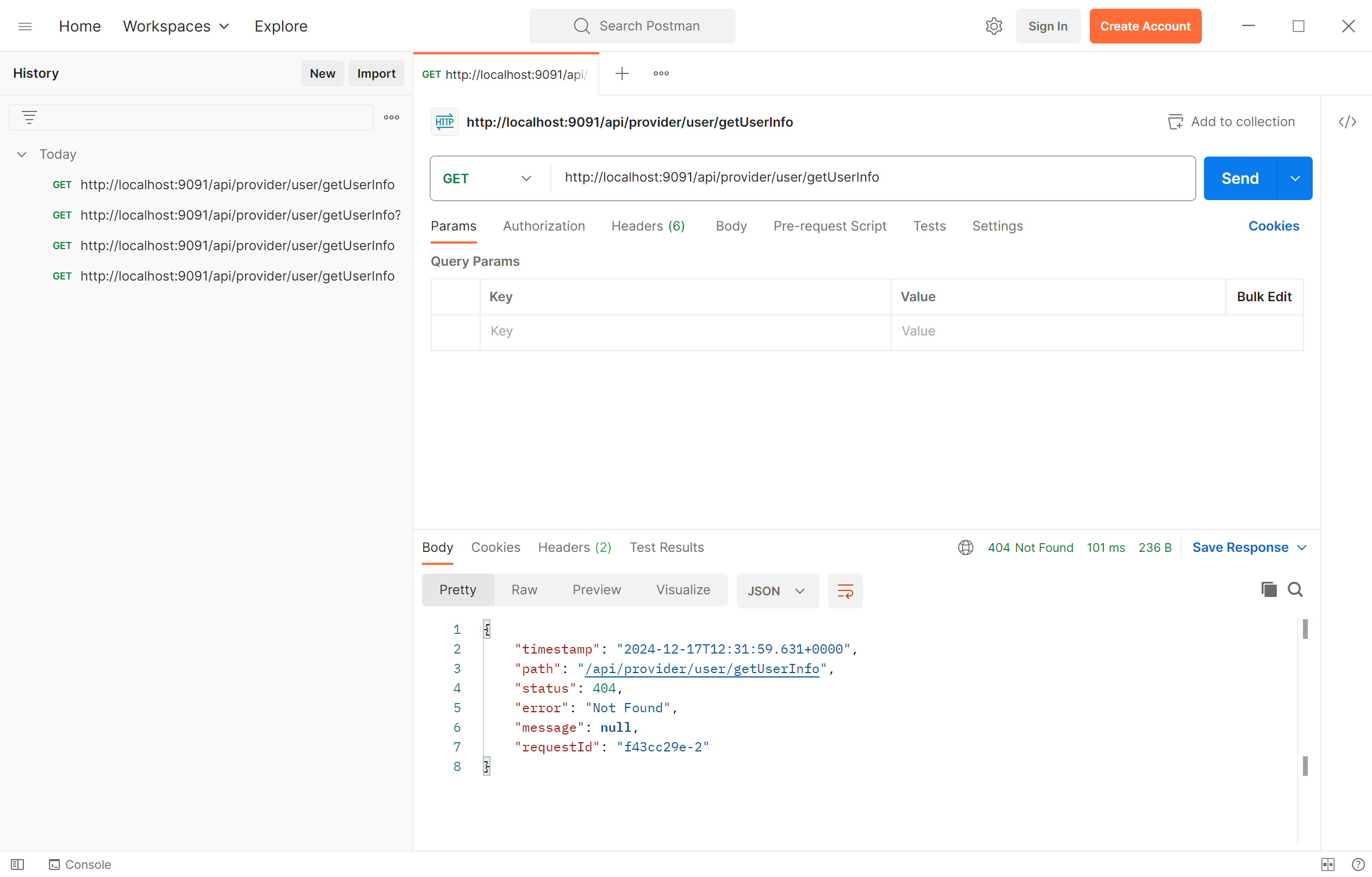Copy response body with copy icon
The image size is (1372, 877).
click(x=1268, y=589)
